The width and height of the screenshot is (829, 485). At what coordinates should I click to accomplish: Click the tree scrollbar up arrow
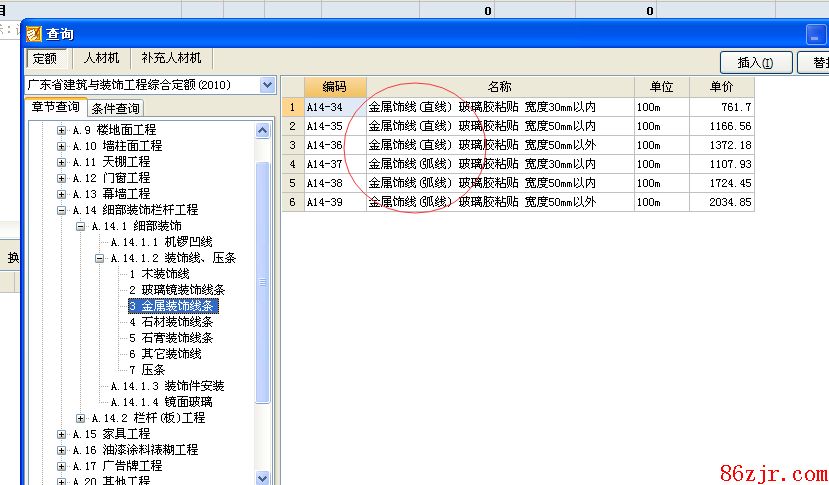click(x=264, y=130)
